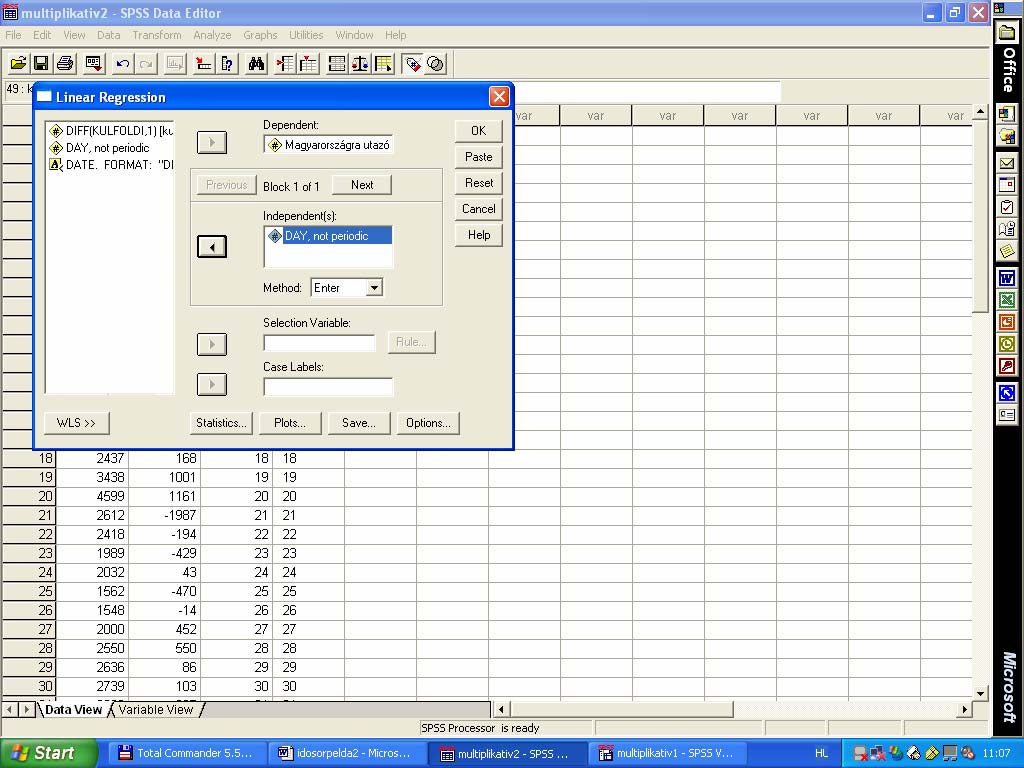Click the horizontal scrollbar right arrow
Image resolution: width=1024 pixels, height=768 pixels.
(965, 709)
